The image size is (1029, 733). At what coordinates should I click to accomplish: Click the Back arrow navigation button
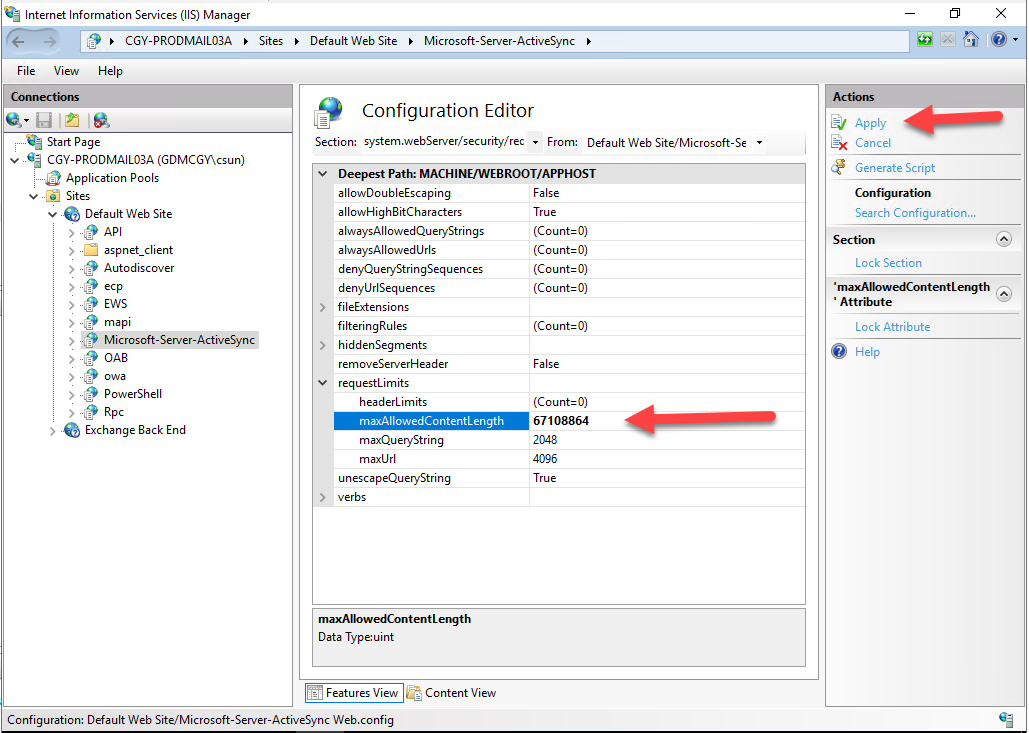(x=19, y=41)
